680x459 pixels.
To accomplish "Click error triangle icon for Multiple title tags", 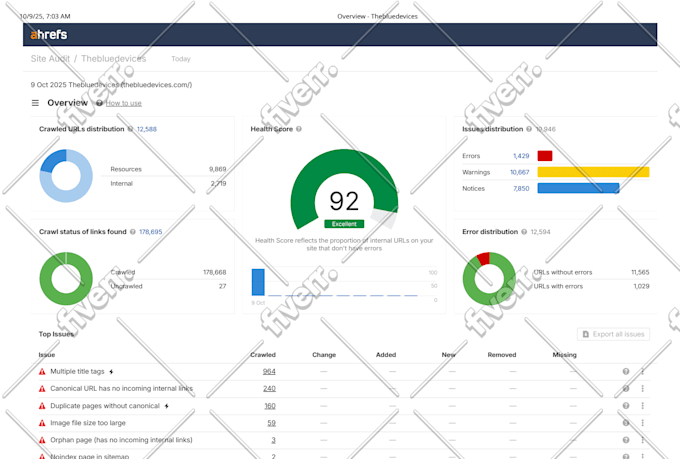I will (x=42, y=372).
